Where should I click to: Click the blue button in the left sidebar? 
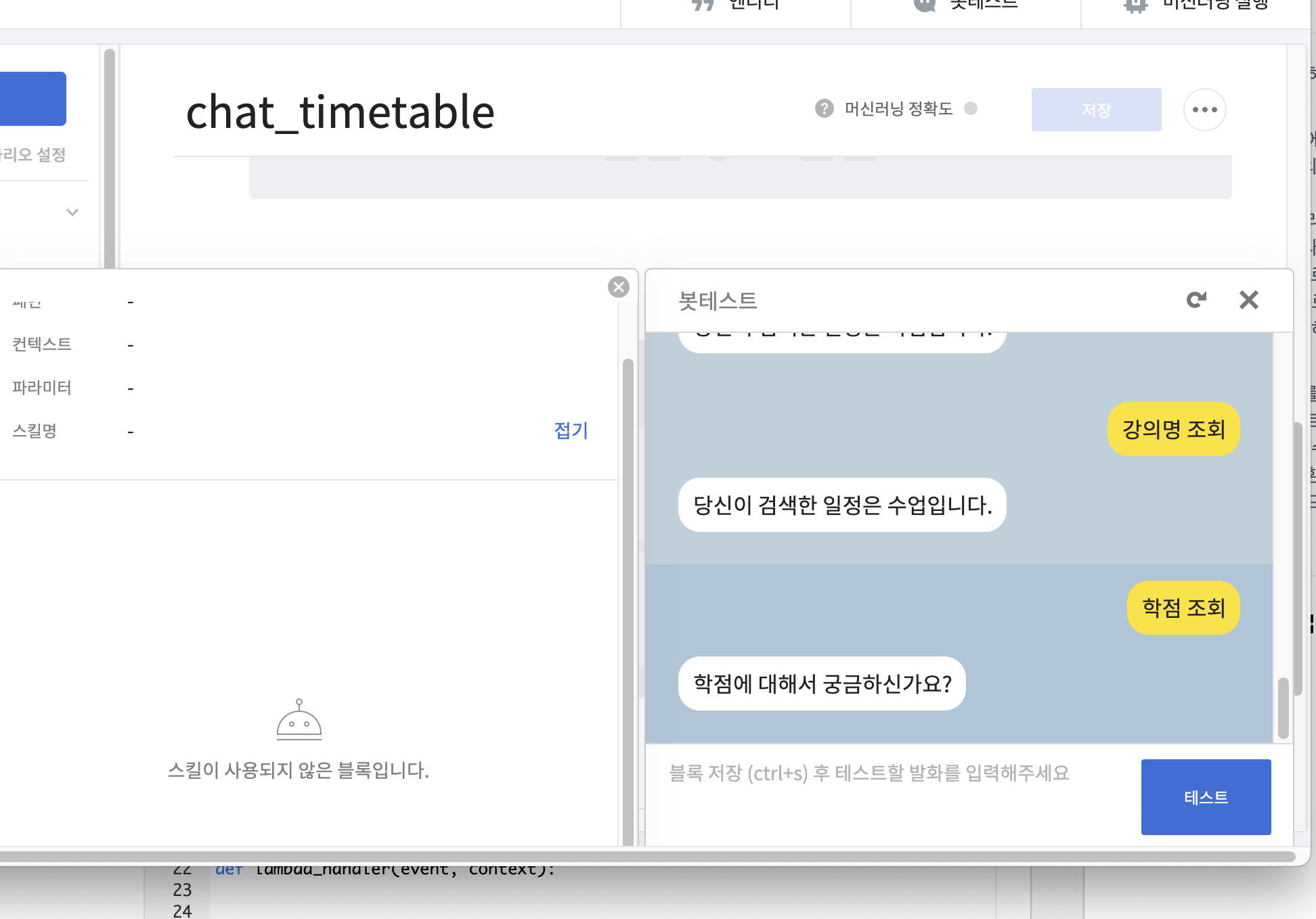[32, 99]
